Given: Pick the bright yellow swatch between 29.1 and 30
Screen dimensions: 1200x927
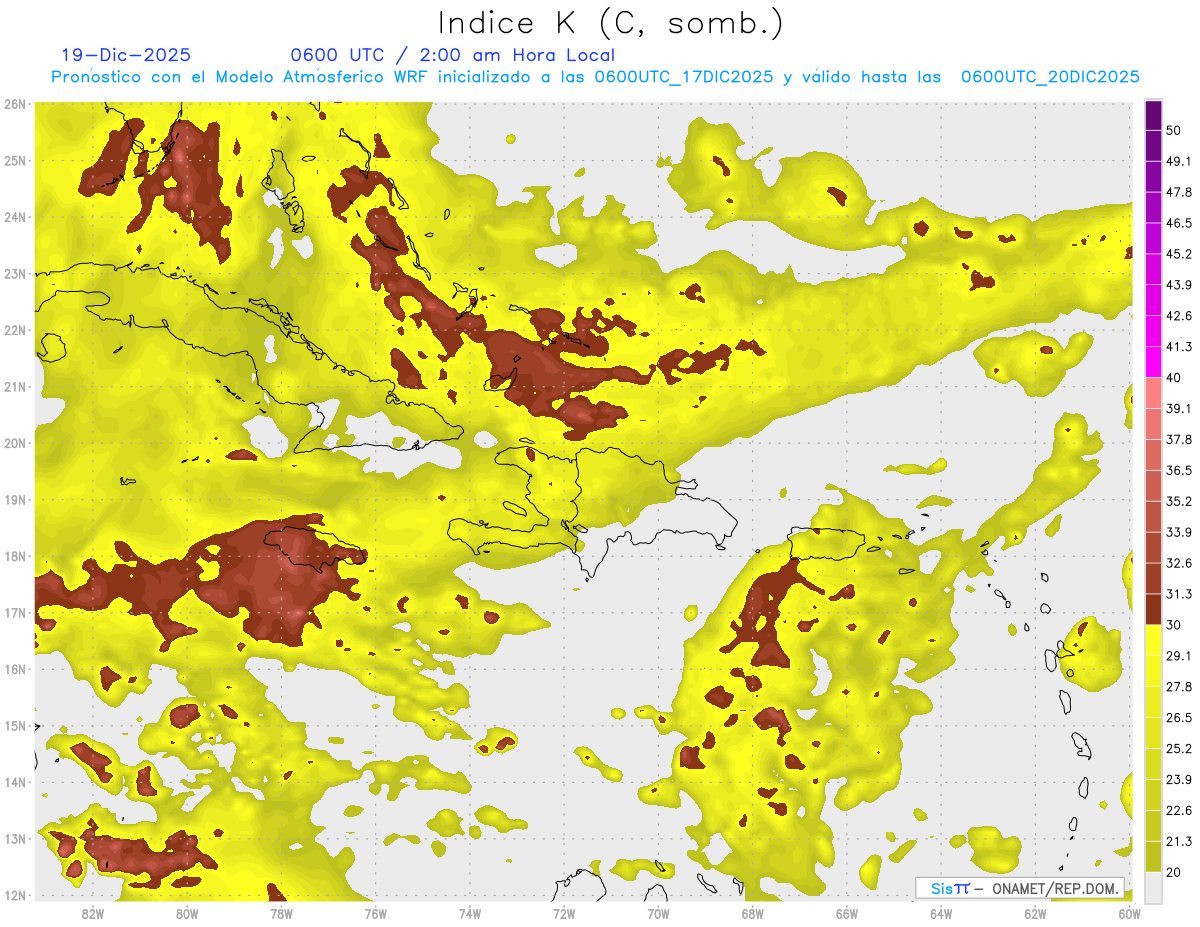Looking at the screenshot, I should click(1153, 639).
